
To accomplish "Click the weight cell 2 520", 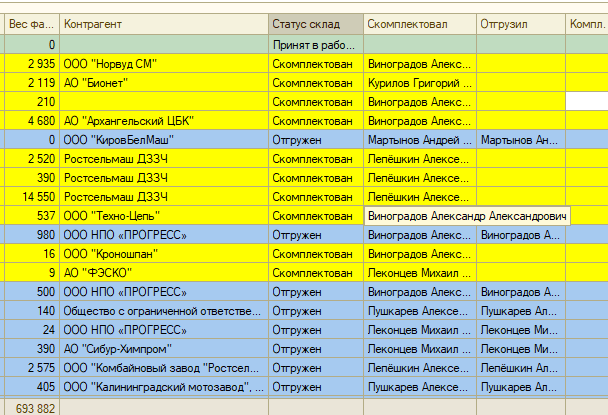I will [x=32, y=159].
